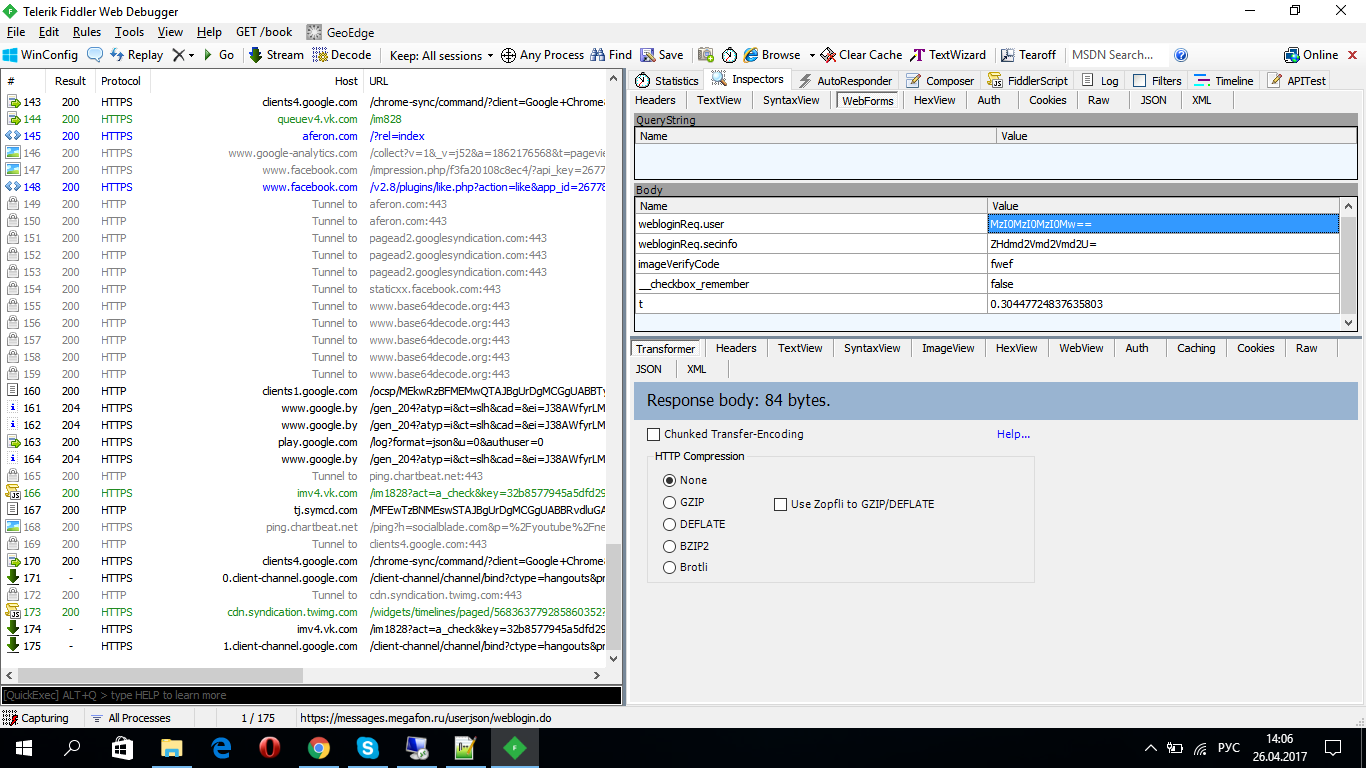Click the comment speech bubble icon
1366x768 pixels.
[95, 55]
